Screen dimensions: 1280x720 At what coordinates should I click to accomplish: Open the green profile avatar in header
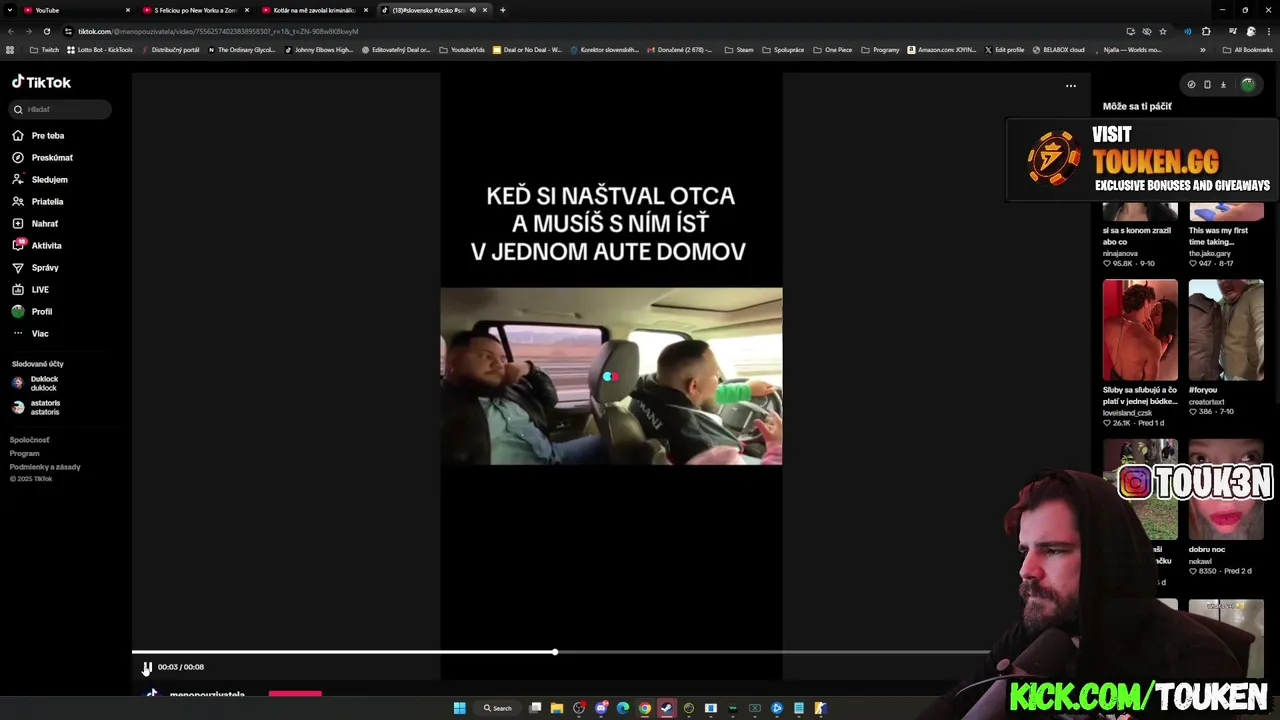pos(1248,85)
